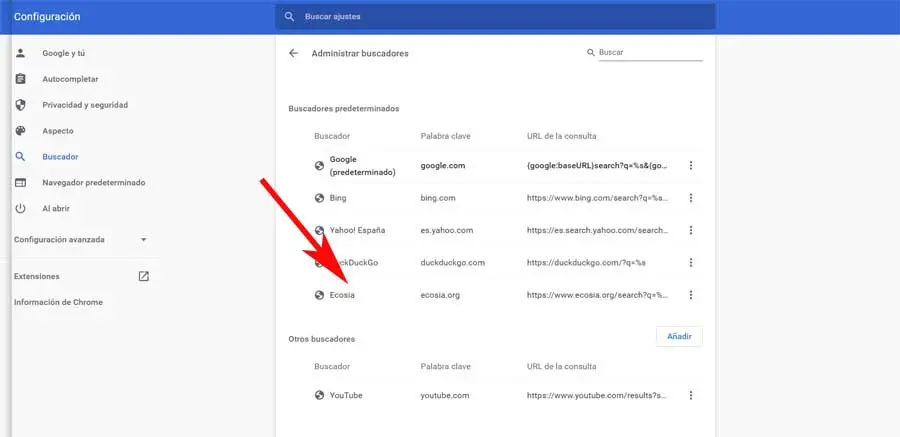This screenshot has height=437, width=900.
Task: Click the Yahoo search query URL
Action: tap(598, 230)
